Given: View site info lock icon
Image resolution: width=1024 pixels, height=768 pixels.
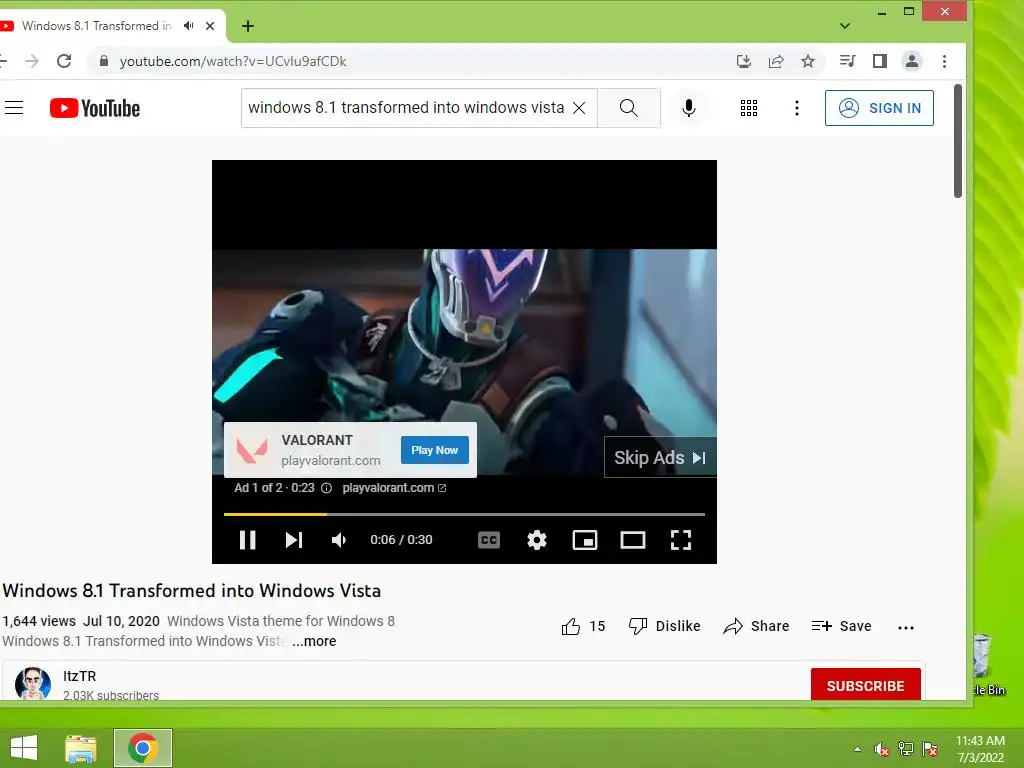Looking at the screenshot, I should 104,61.
